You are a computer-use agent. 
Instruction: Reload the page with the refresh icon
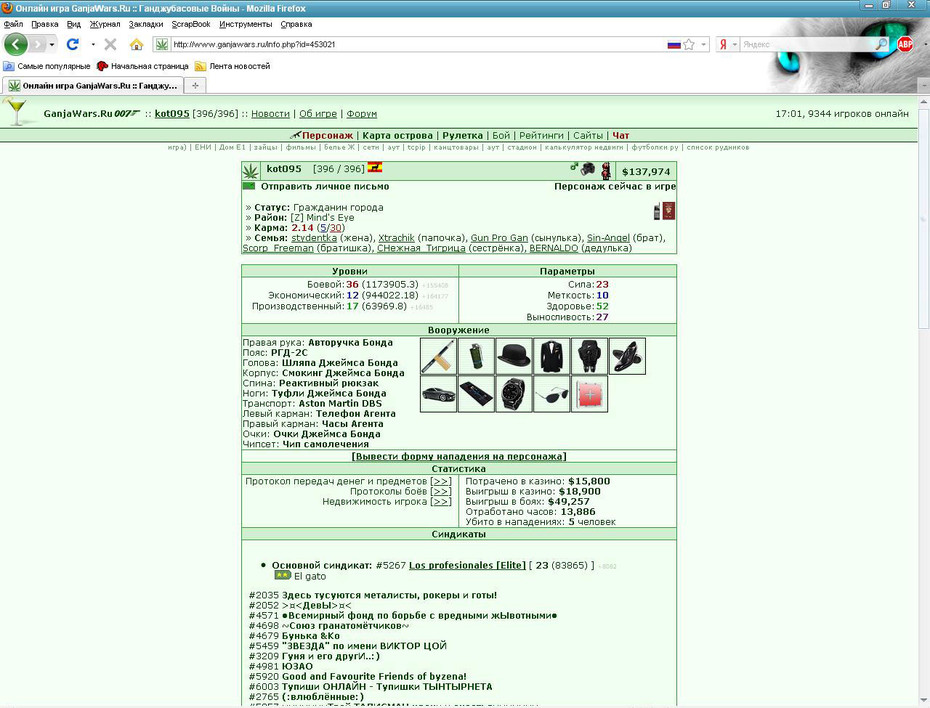[72, 44]
